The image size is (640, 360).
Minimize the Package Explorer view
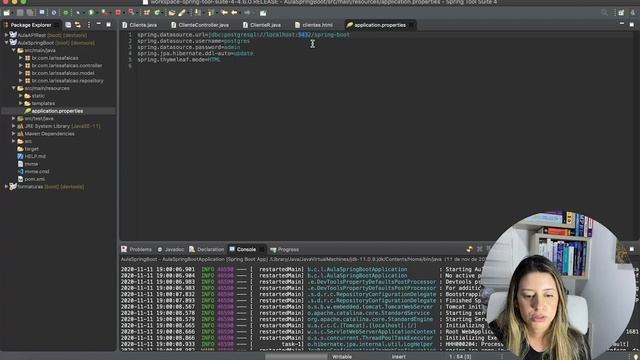98,24
